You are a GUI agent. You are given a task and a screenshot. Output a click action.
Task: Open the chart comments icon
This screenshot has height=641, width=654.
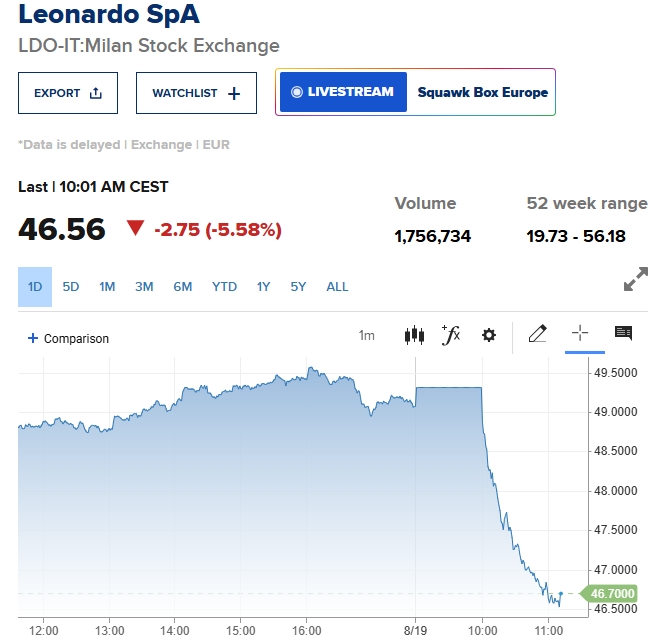click(623, 334)
